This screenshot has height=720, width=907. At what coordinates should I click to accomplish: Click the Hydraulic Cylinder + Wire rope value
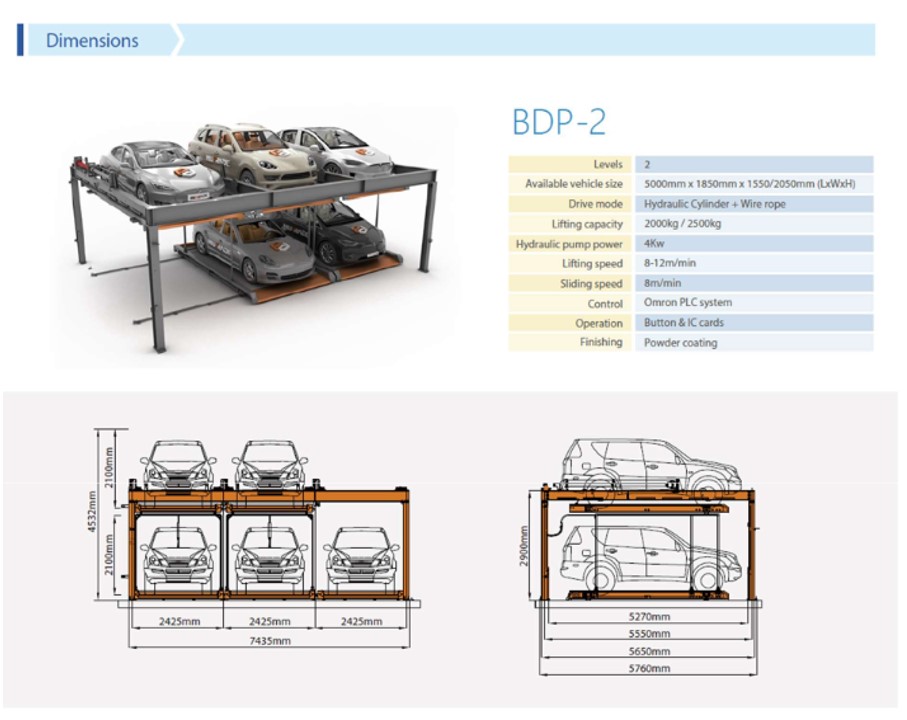714,204
